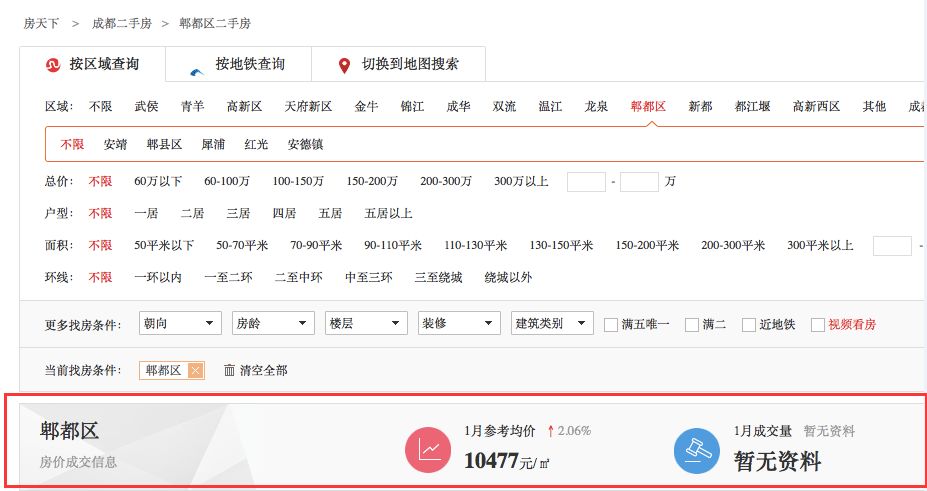This screenshot has height=491, width=927.
Task: Select the 郫县区 sub-area
Action: (164, 144)
